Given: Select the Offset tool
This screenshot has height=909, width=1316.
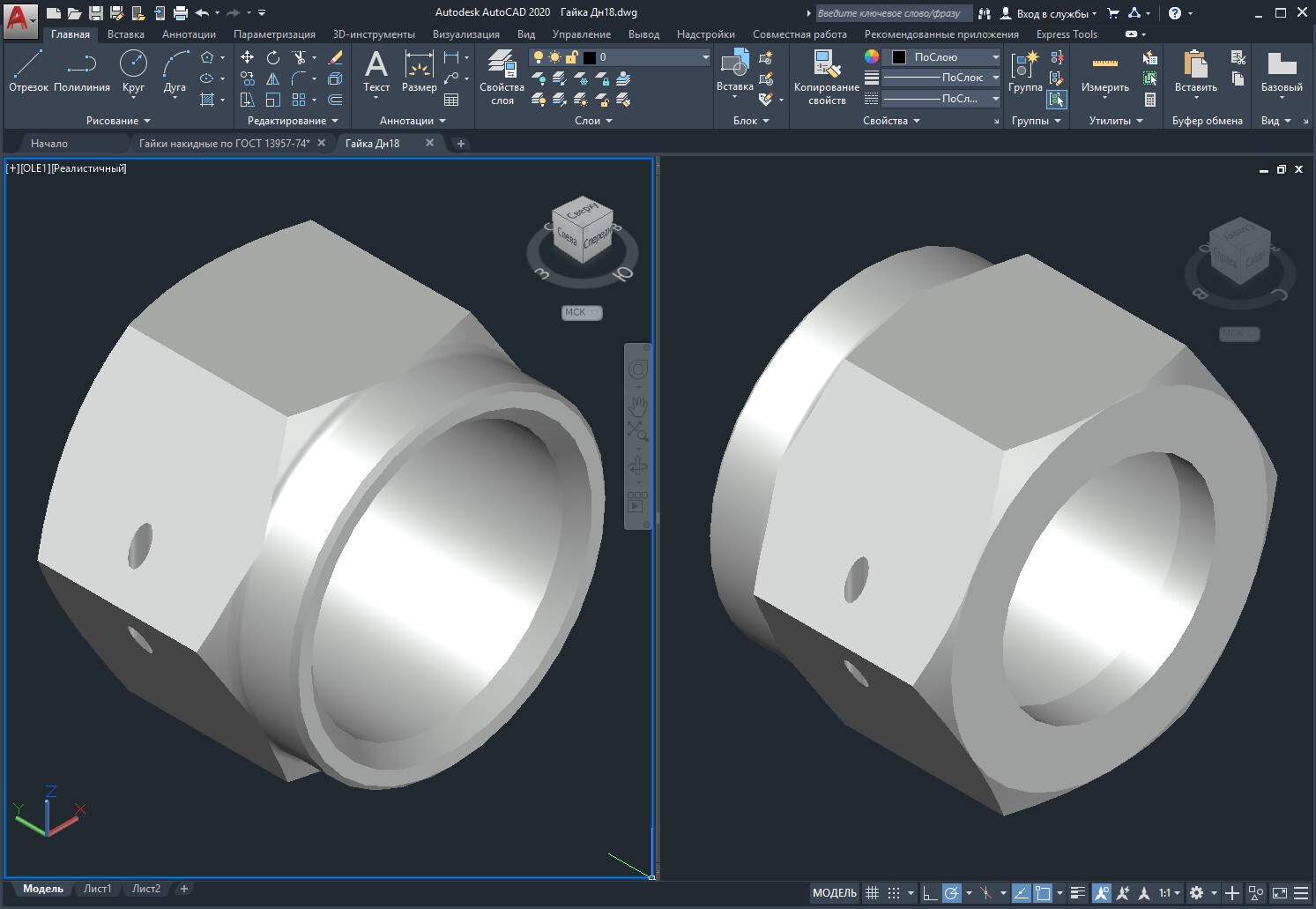Looking at the screenshot, I should point(335,100).
